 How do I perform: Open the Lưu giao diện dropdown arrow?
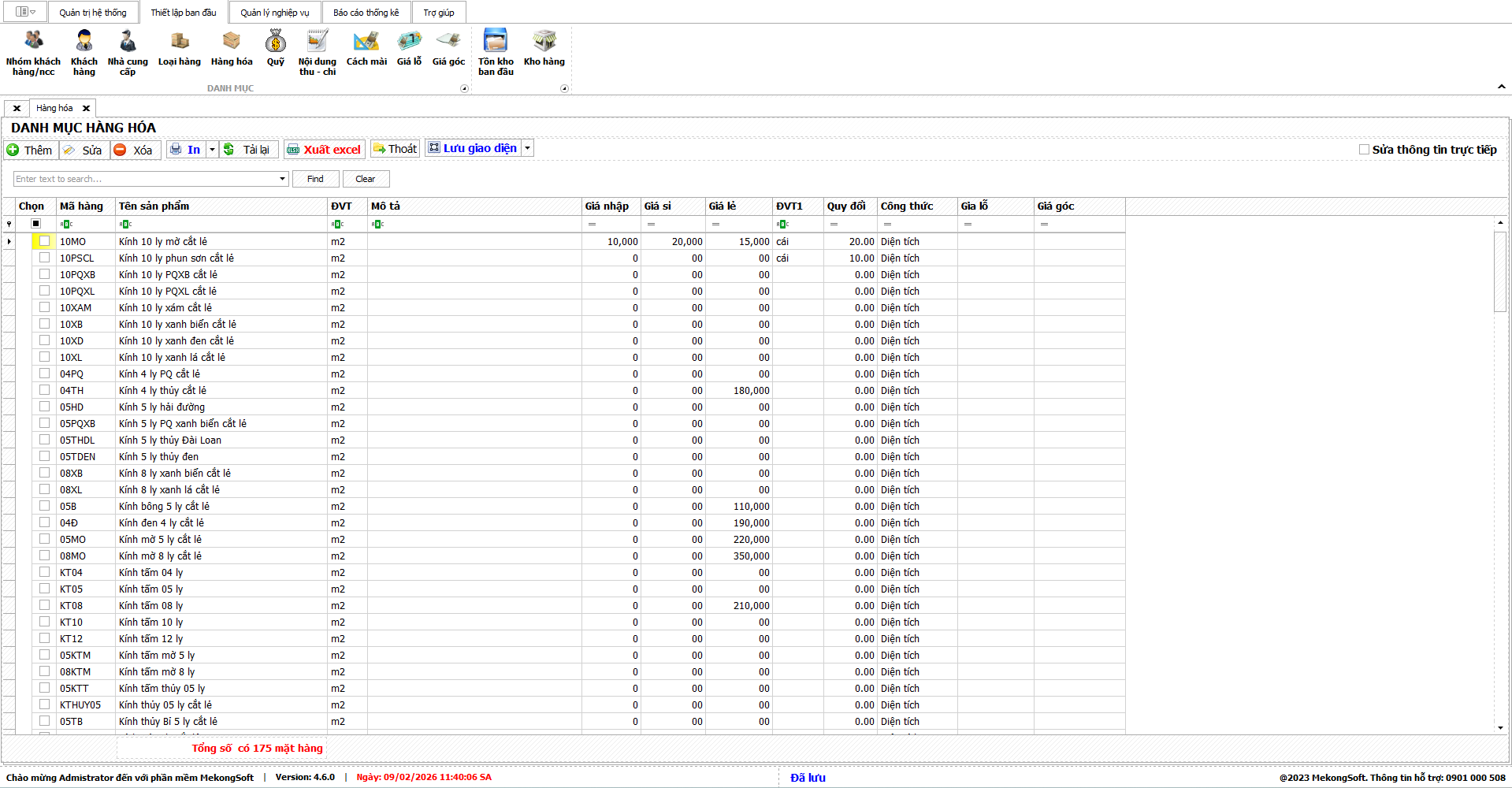(x=528, y=148)
